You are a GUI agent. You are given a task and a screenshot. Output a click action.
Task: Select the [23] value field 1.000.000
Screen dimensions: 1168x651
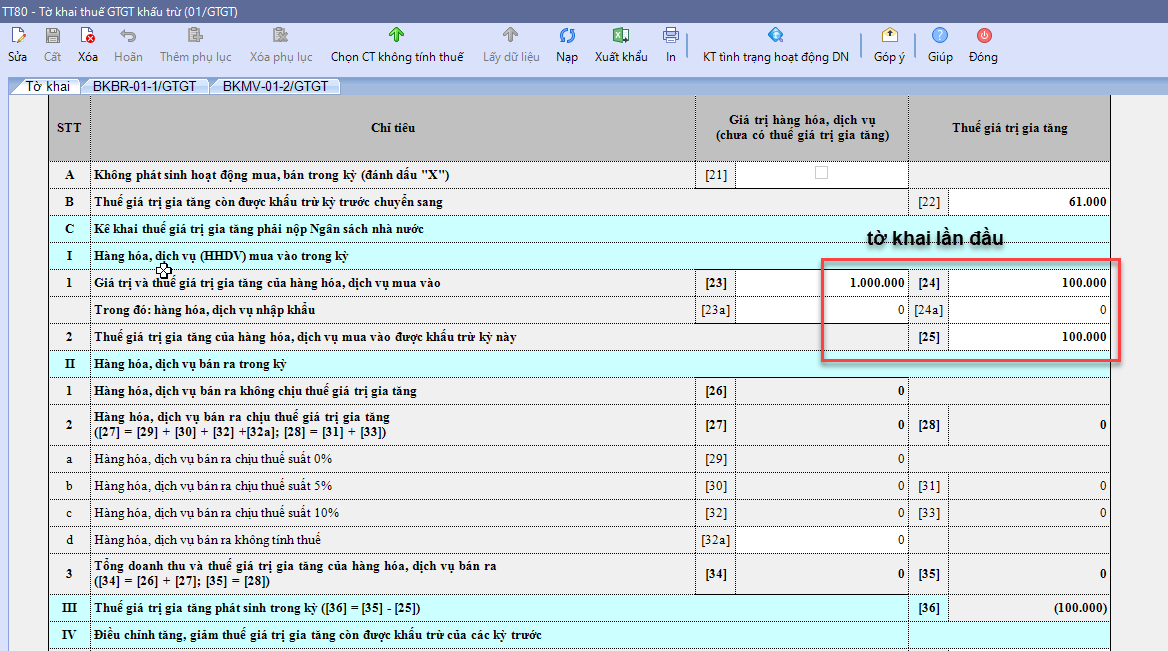(822, 283)
